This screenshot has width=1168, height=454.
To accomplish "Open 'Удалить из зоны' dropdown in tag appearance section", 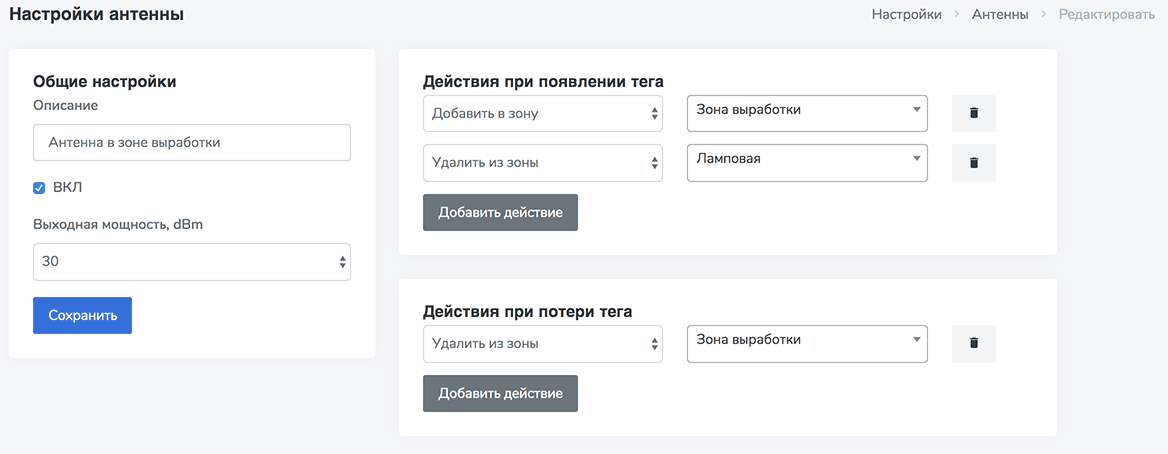I will [x=542, y=163].
